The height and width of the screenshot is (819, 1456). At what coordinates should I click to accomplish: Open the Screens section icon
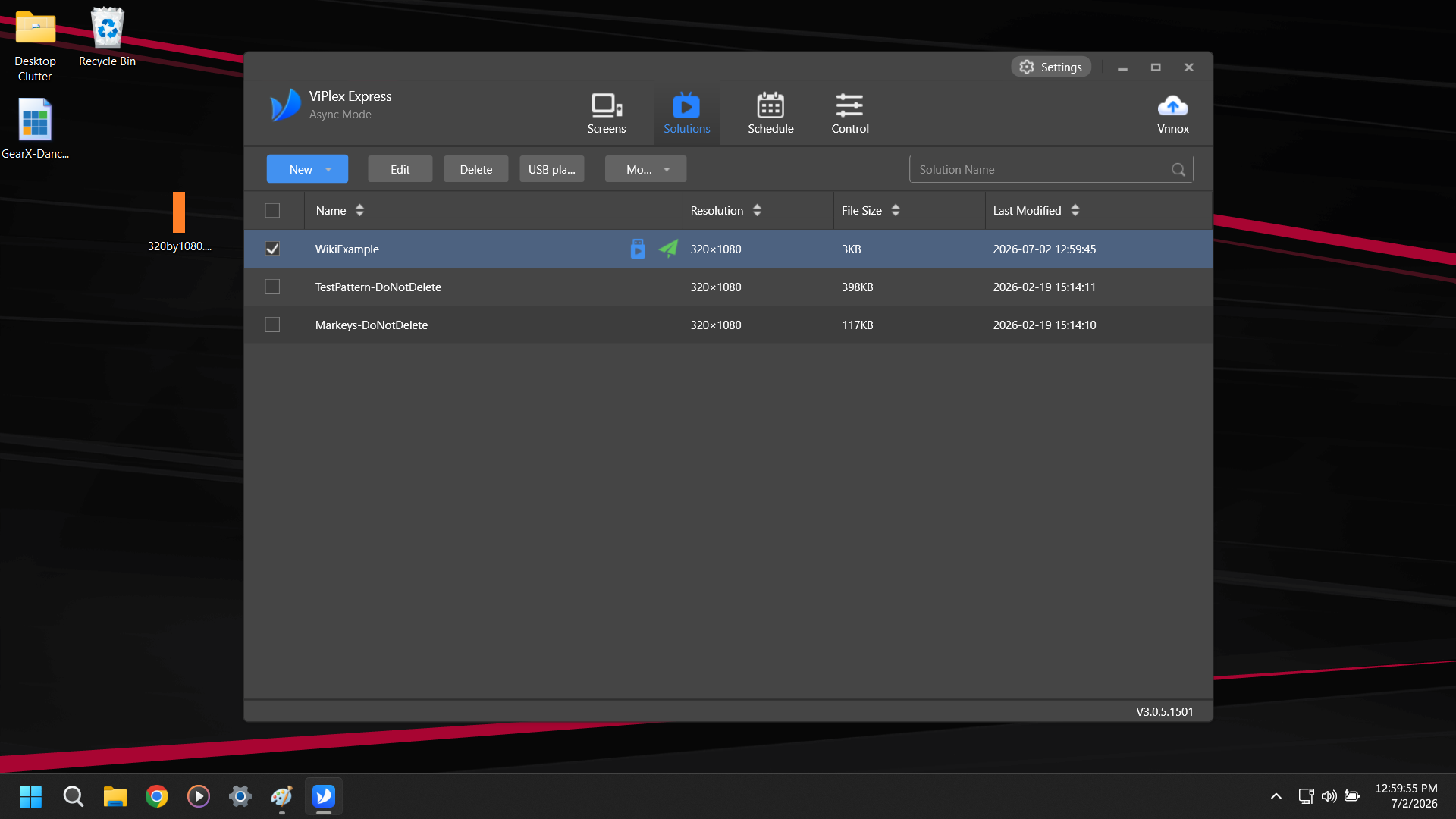[x=607, y=105]
